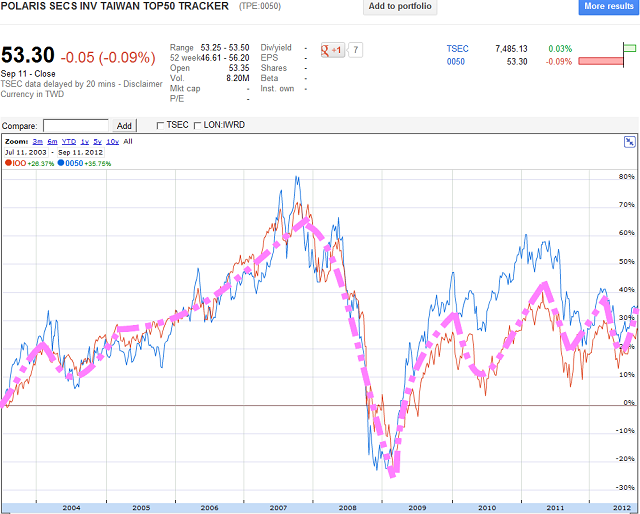Set chart zoom to 3m
Viewport: 640px width, 514px height.
coord(38,142)
